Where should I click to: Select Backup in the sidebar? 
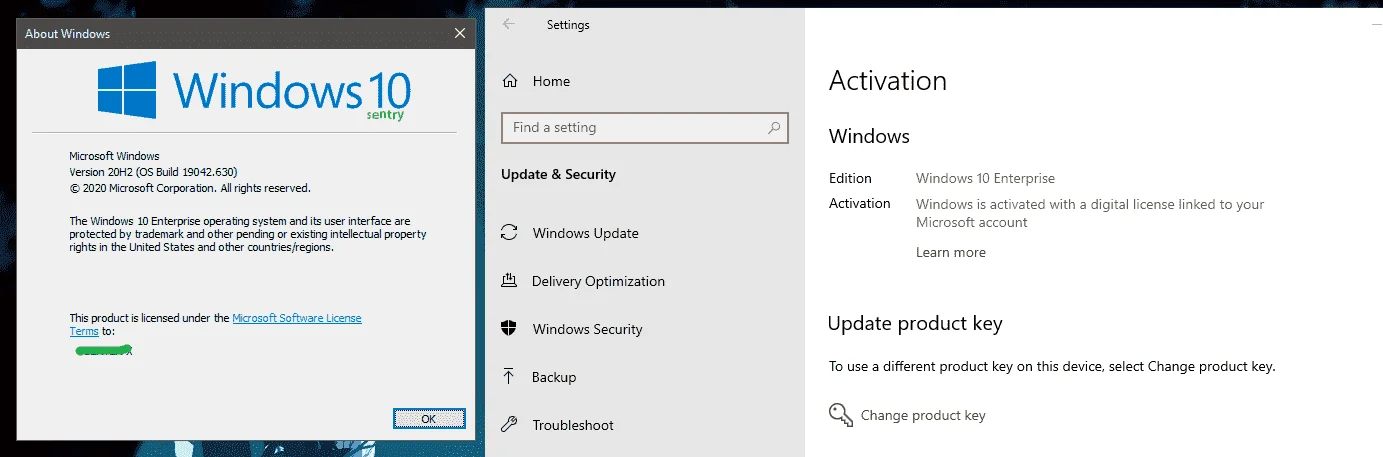point(554,377)
